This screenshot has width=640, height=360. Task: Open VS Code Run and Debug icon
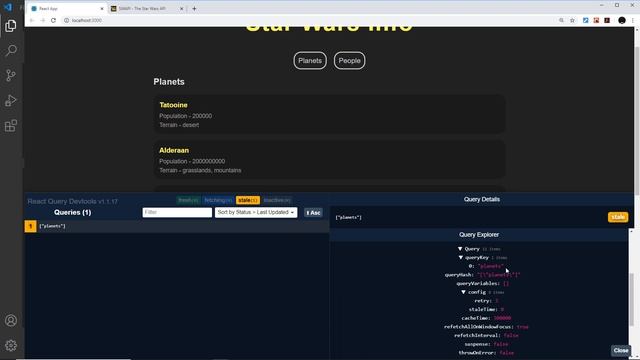pyautogui.click(x=11, y=100)
